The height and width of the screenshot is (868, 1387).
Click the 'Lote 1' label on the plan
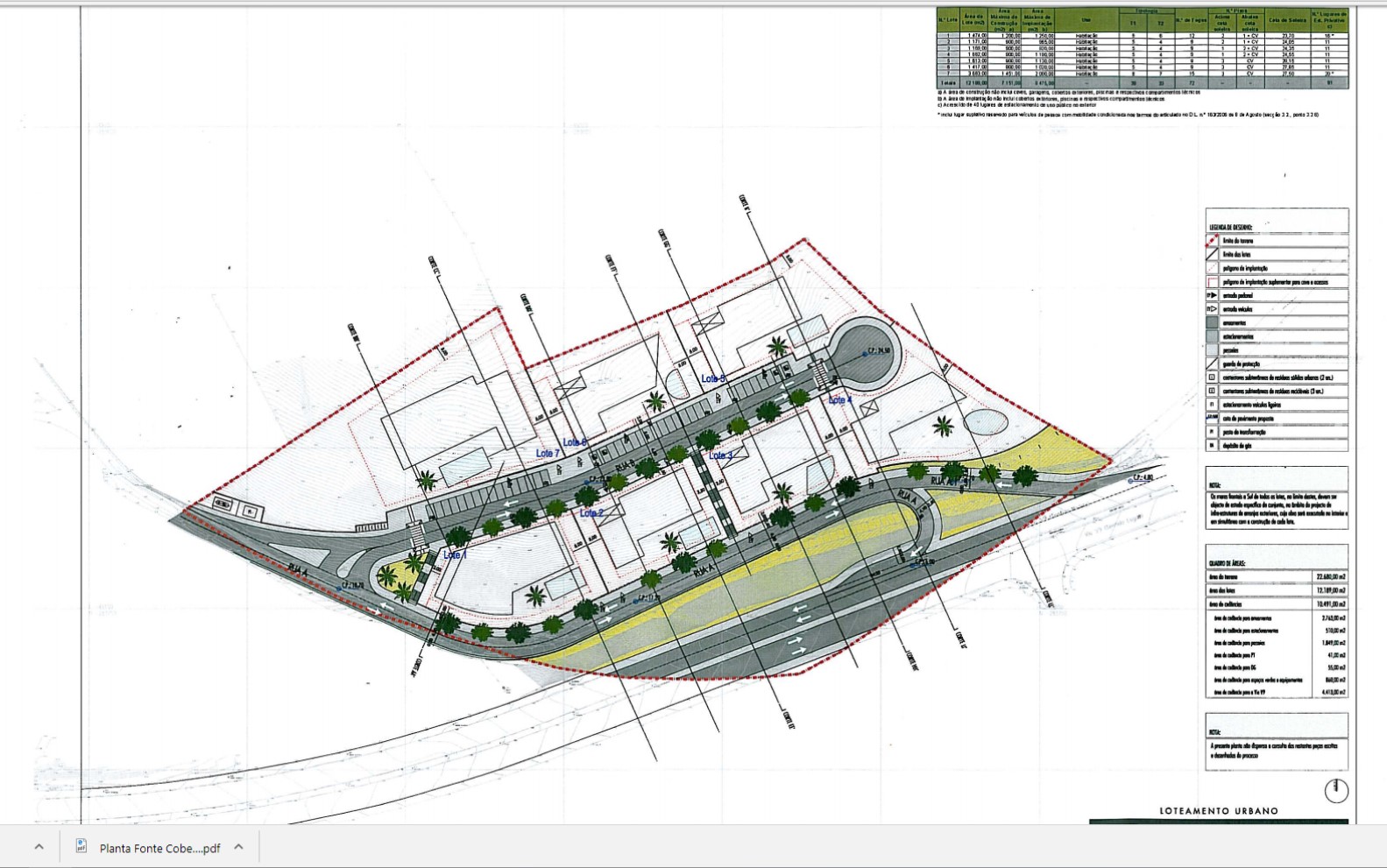455,555
